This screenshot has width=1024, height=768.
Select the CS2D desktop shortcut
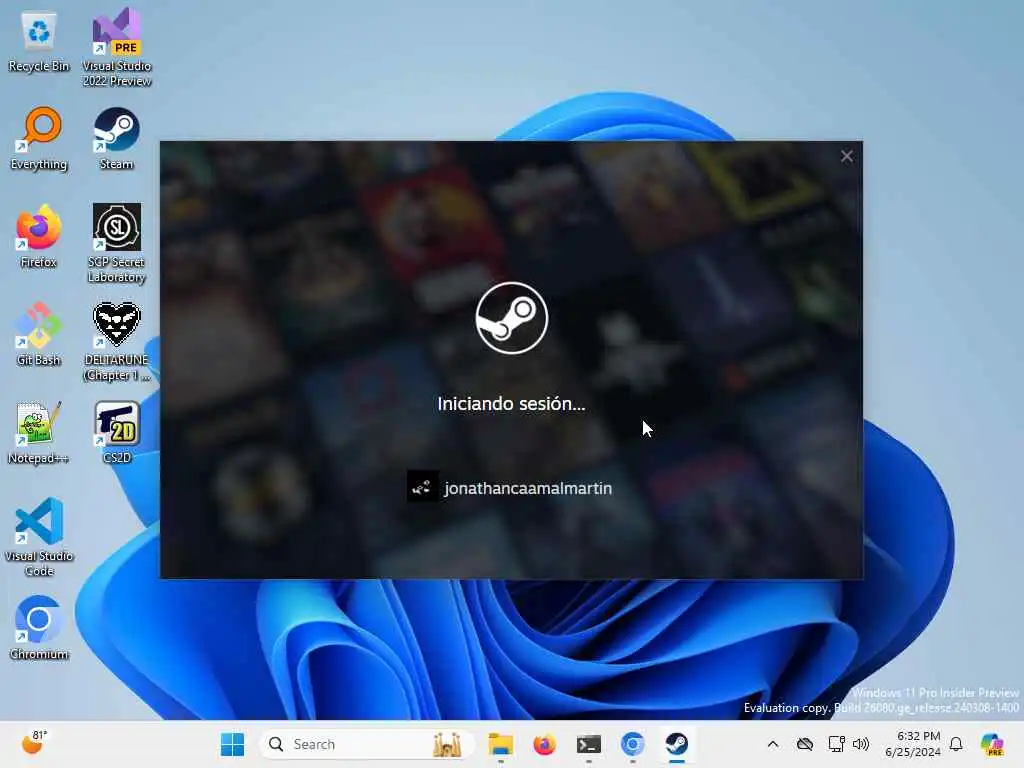pos(116,432)
